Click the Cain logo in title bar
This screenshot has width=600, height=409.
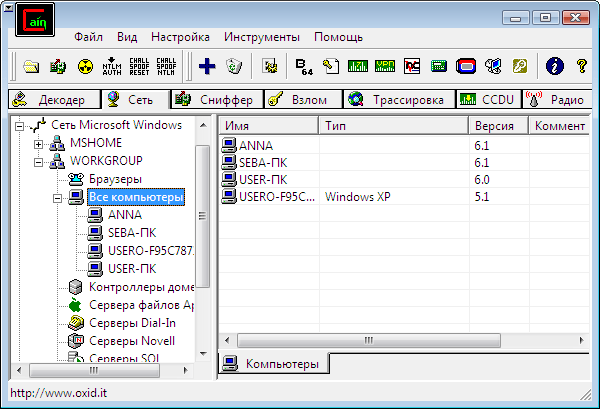point(35,20)
